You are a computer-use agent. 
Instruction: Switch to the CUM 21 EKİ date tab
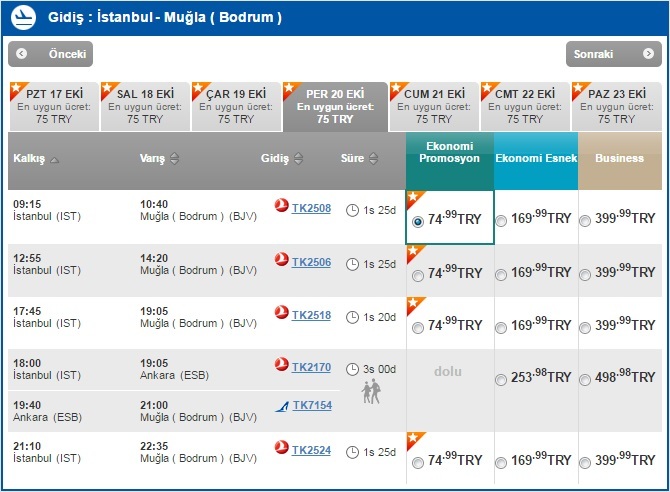[434, 106]
